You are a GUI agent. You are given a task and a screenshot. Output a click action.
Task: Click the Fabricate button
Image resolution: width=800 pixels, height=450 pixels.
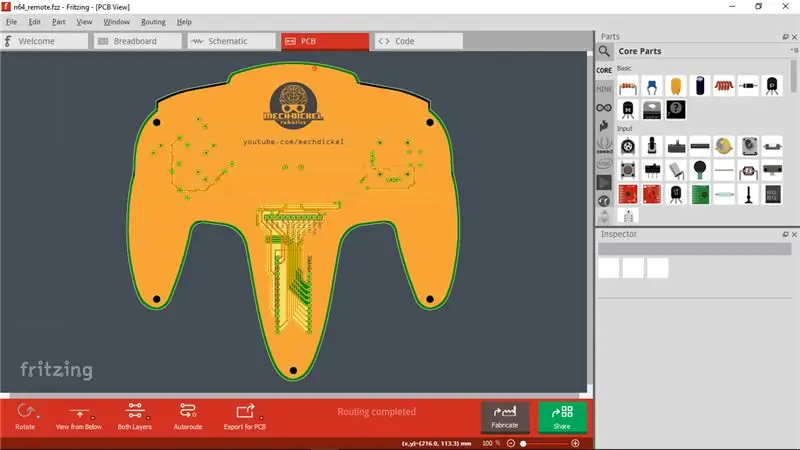point(505,417)
